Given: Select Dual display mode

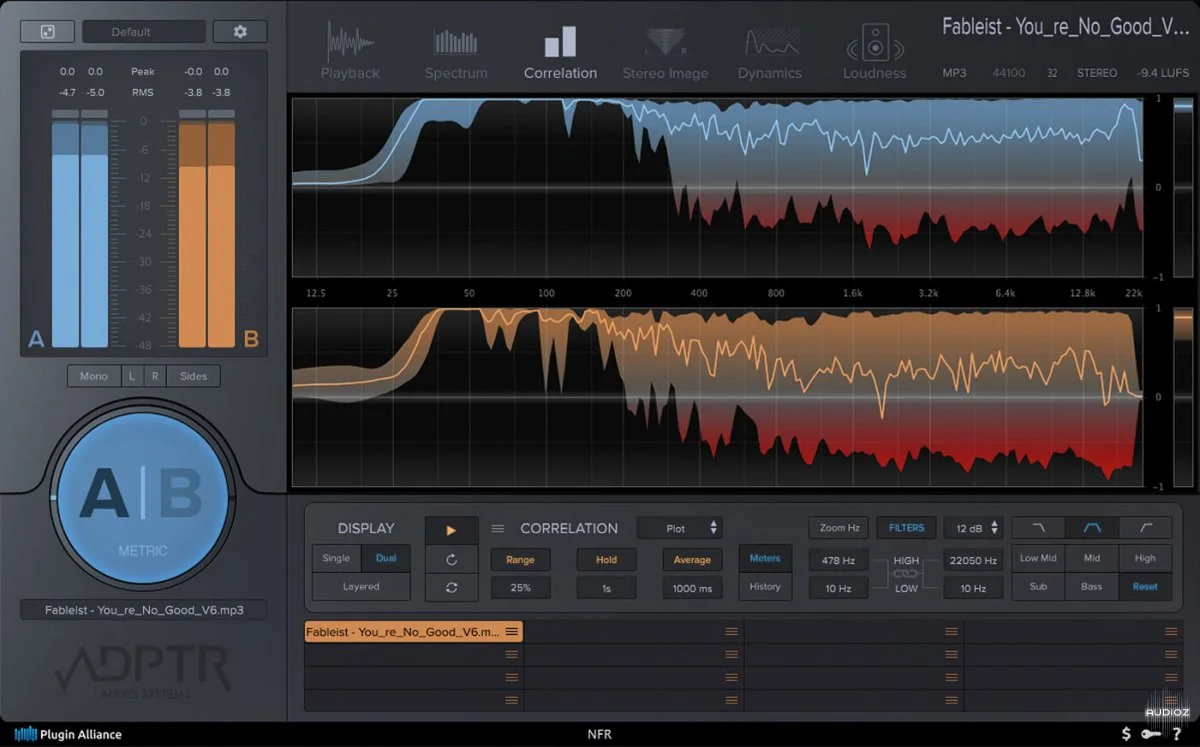Looking at the screenshot, I should 385,558.
